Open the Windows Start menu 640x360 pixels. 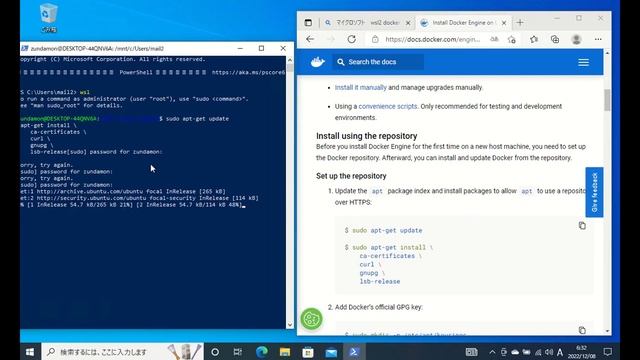pos(30,352)
